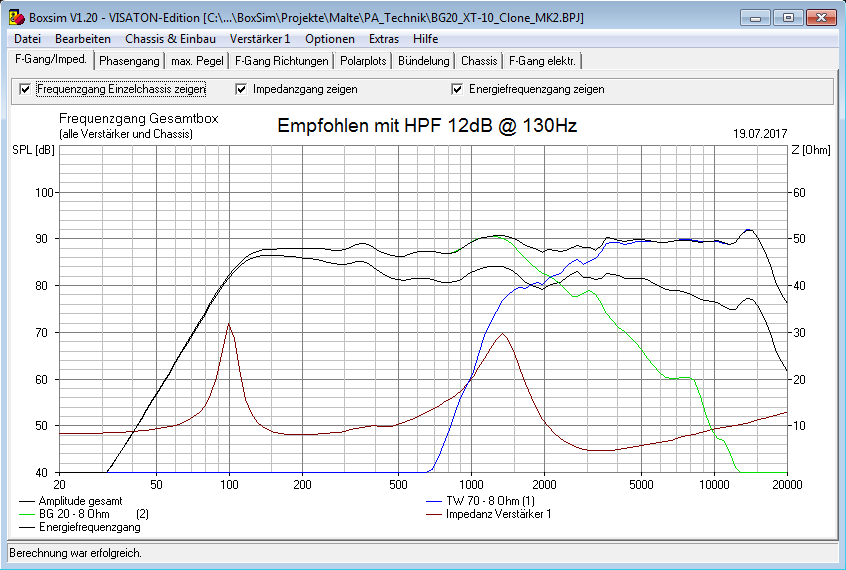Open the Datei menu
The height and width of the screenshot is (570, 846).
28,39
